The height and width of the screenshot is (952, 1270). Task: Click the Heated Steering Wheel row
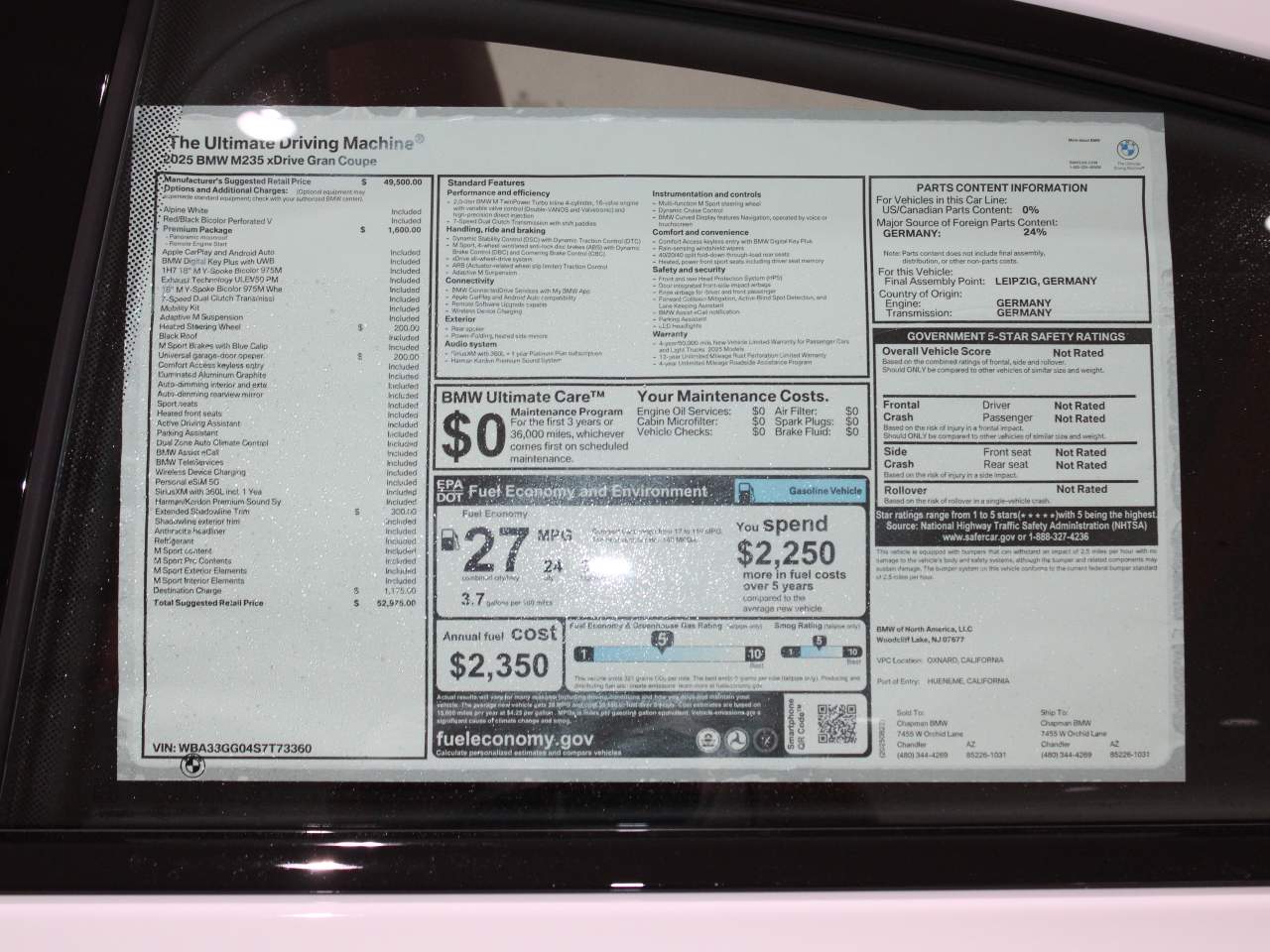pos(292,326)
